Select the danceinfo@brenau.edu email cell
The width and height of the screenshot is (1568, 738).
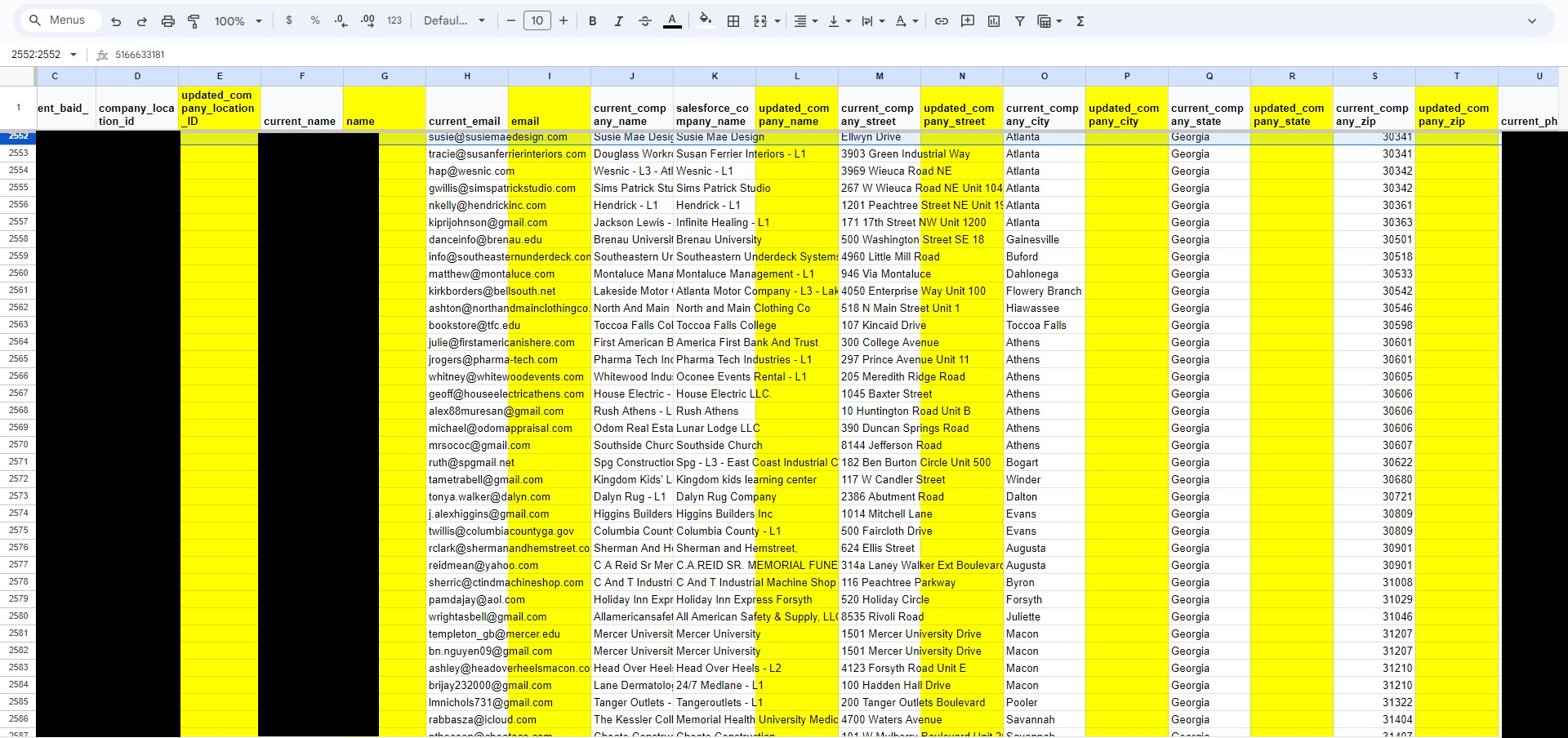click(x=467, y=239)
